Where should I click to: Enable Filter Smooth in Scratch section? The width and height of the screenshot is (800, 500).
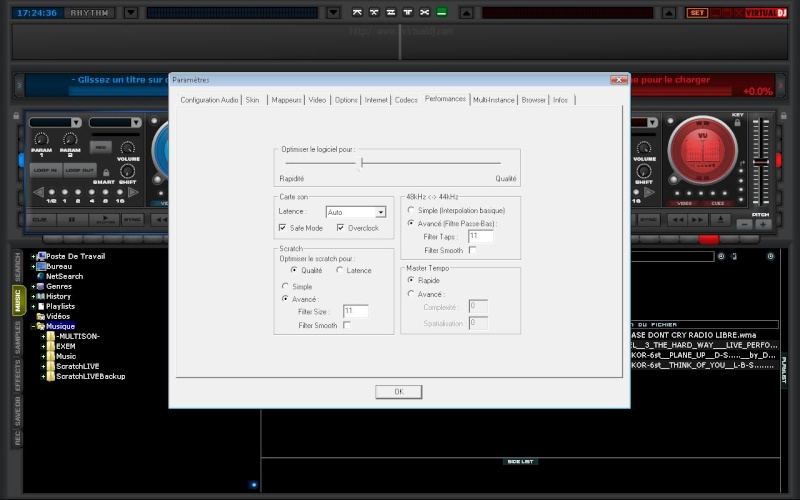point(347,325)
